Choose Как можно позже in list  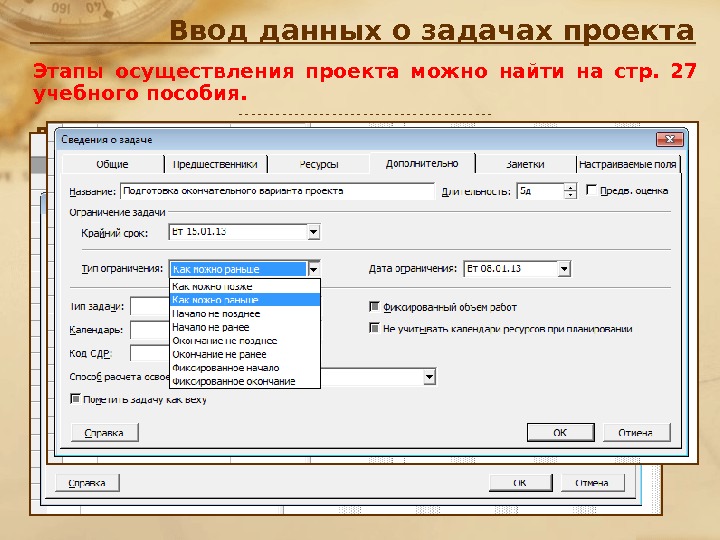coord(245,287)
